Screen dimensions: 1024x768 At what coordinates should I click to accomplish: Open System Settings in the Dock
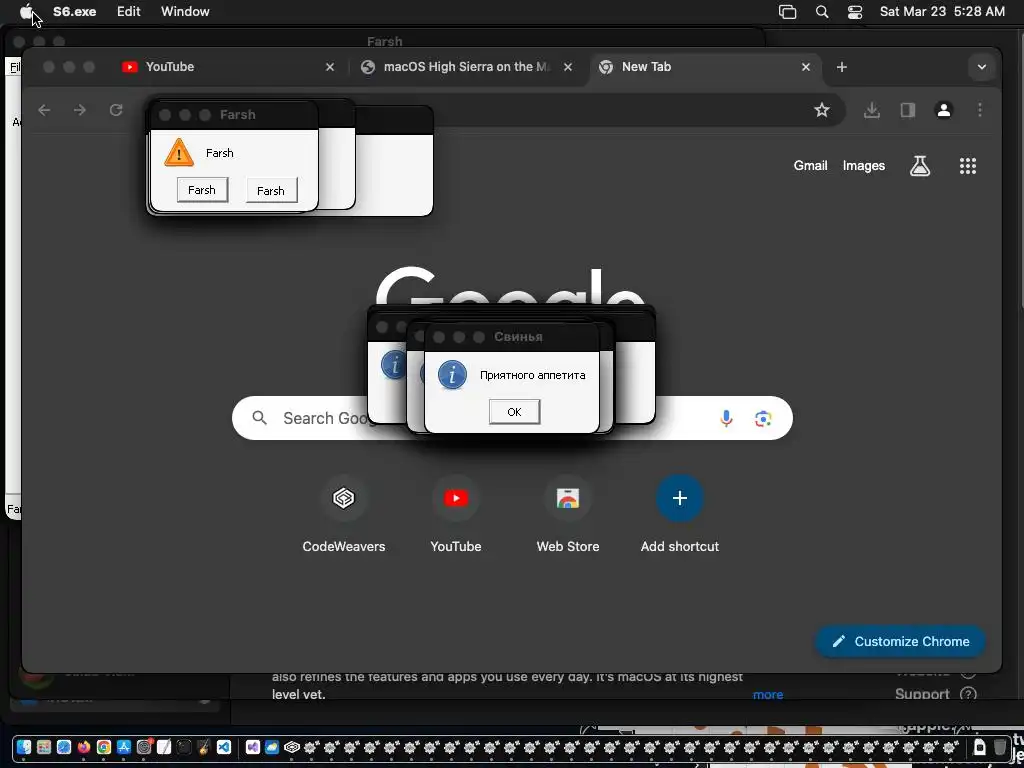click(144, 746)
